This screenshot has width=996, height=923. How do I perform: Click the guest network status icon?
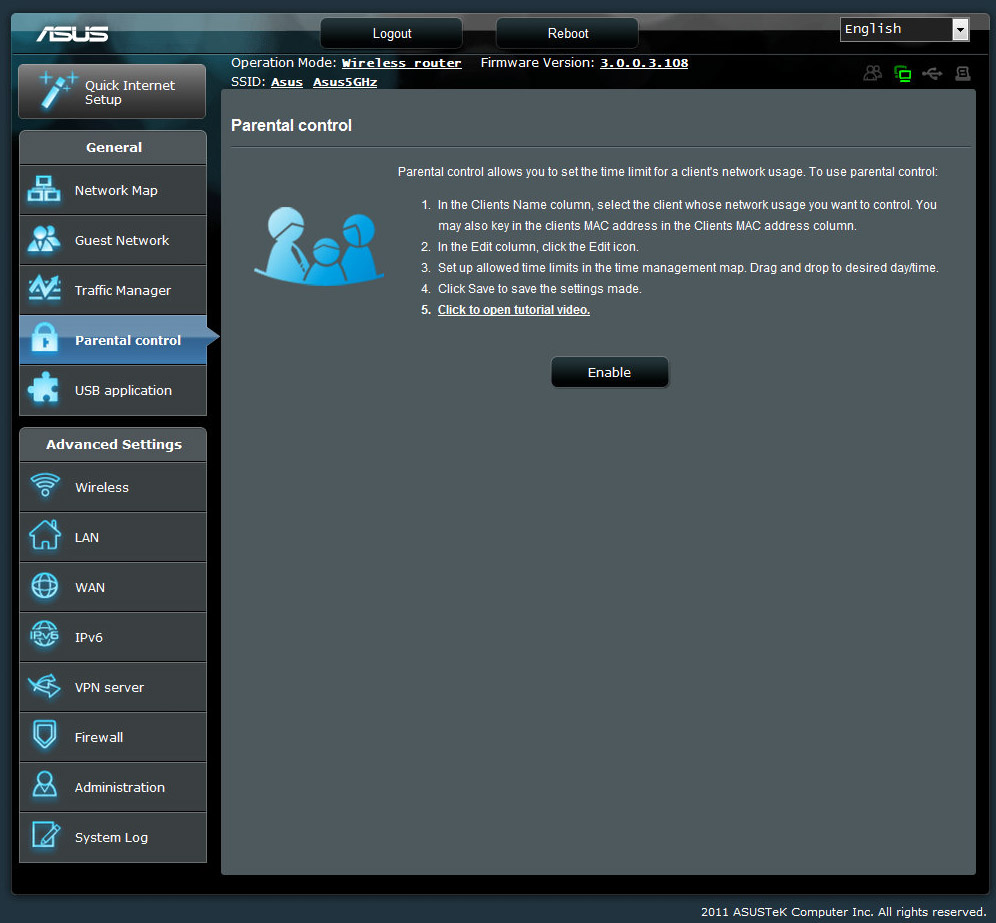click(x=873, y=73)
